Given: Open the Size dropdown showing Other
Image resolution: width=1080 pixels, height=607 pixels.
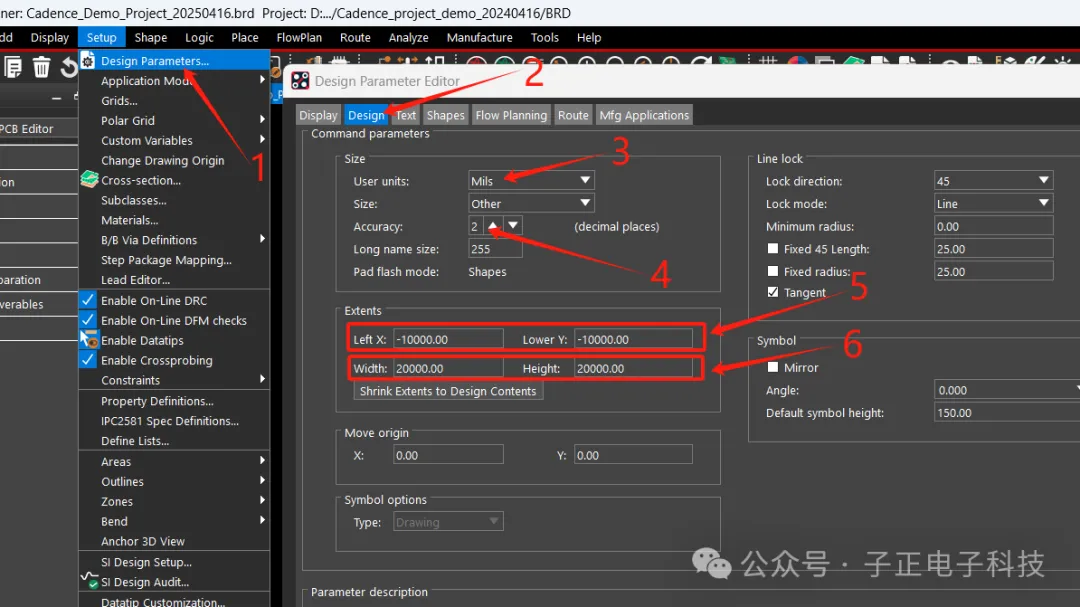Looking at the screenshot, I should coord(531,203).
